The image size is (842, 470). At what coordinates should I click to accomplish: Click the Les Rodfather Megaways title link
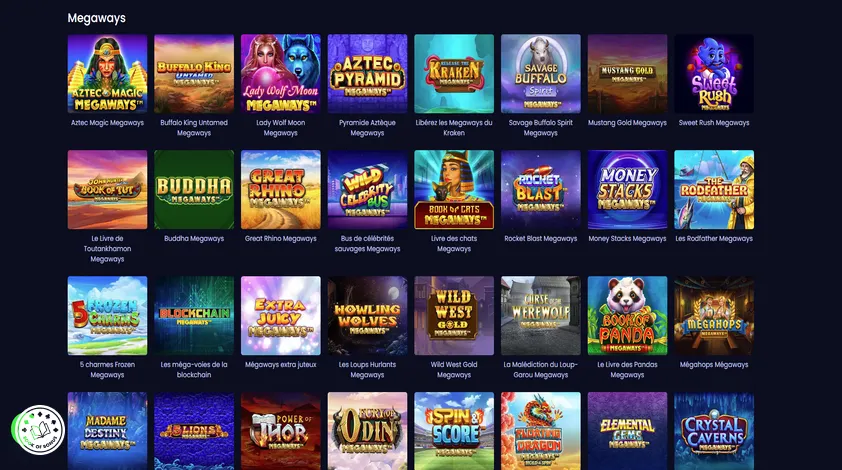714,238
